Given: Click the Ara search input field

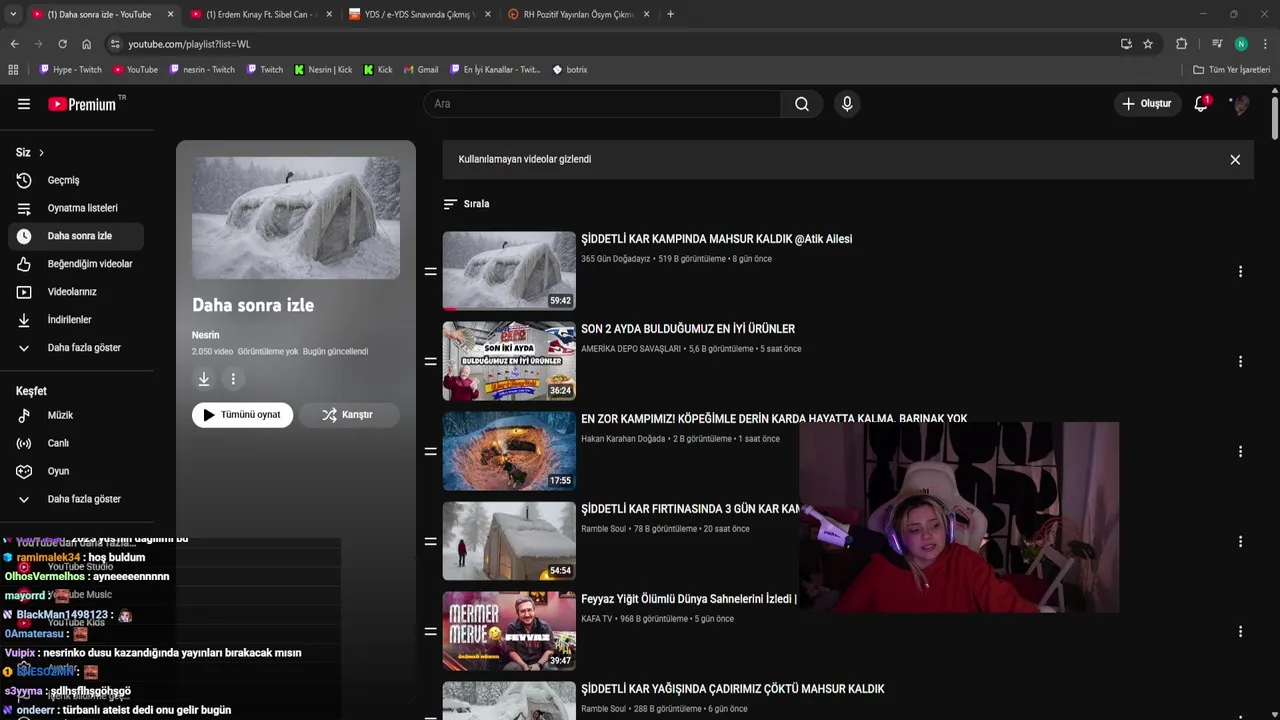Looking at the screenshot, I should click(x=602, y=104).
